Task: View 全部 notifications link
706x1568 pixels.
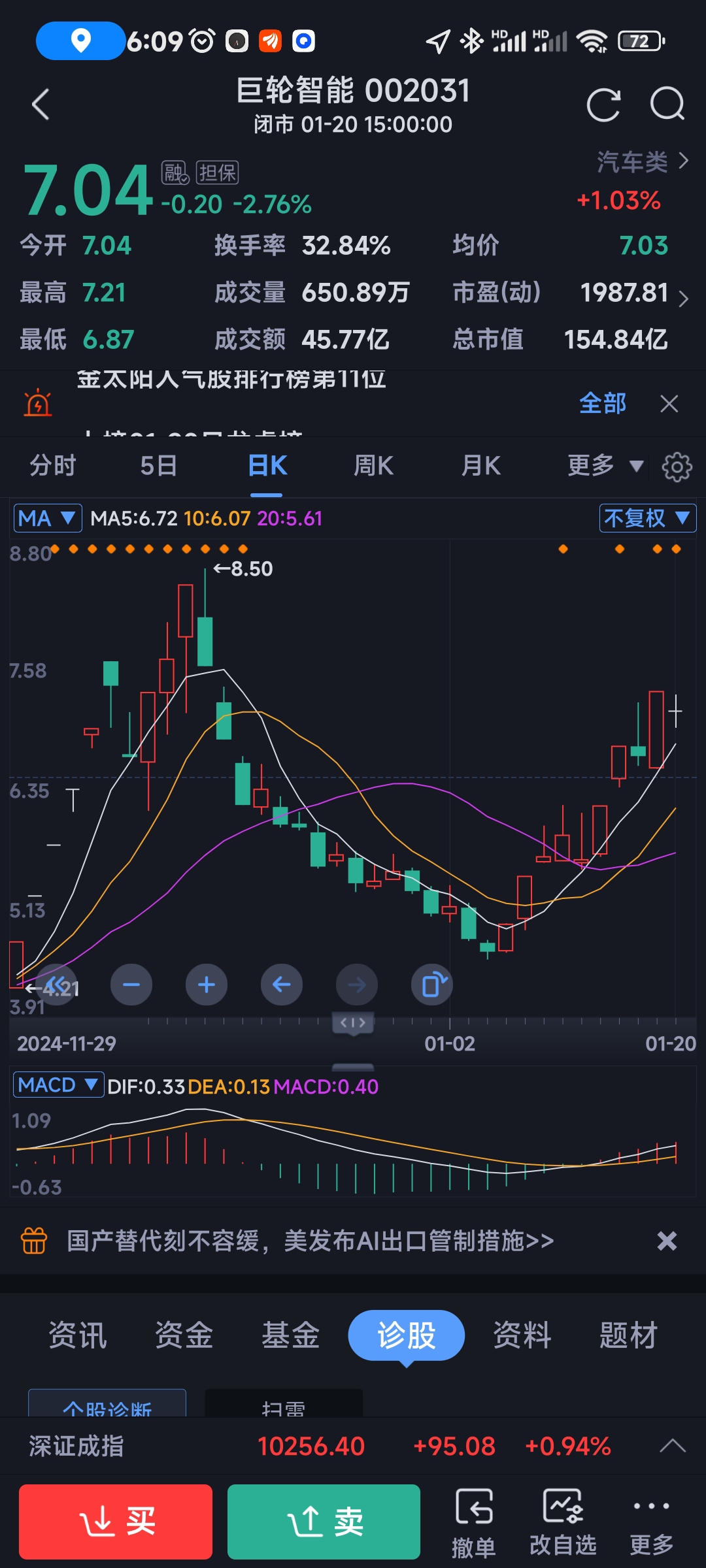Action: coord(603,403)
